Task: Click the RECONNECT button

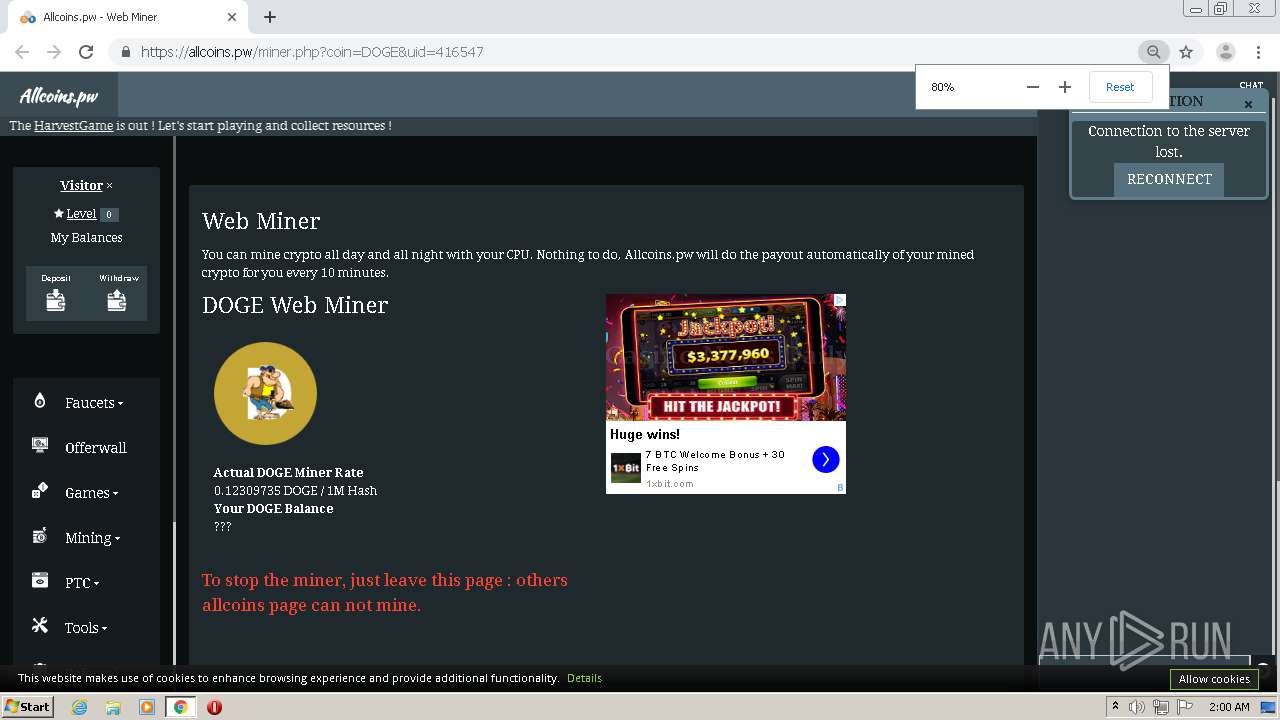Action: pyautogui.click(x=1169, y=179)
